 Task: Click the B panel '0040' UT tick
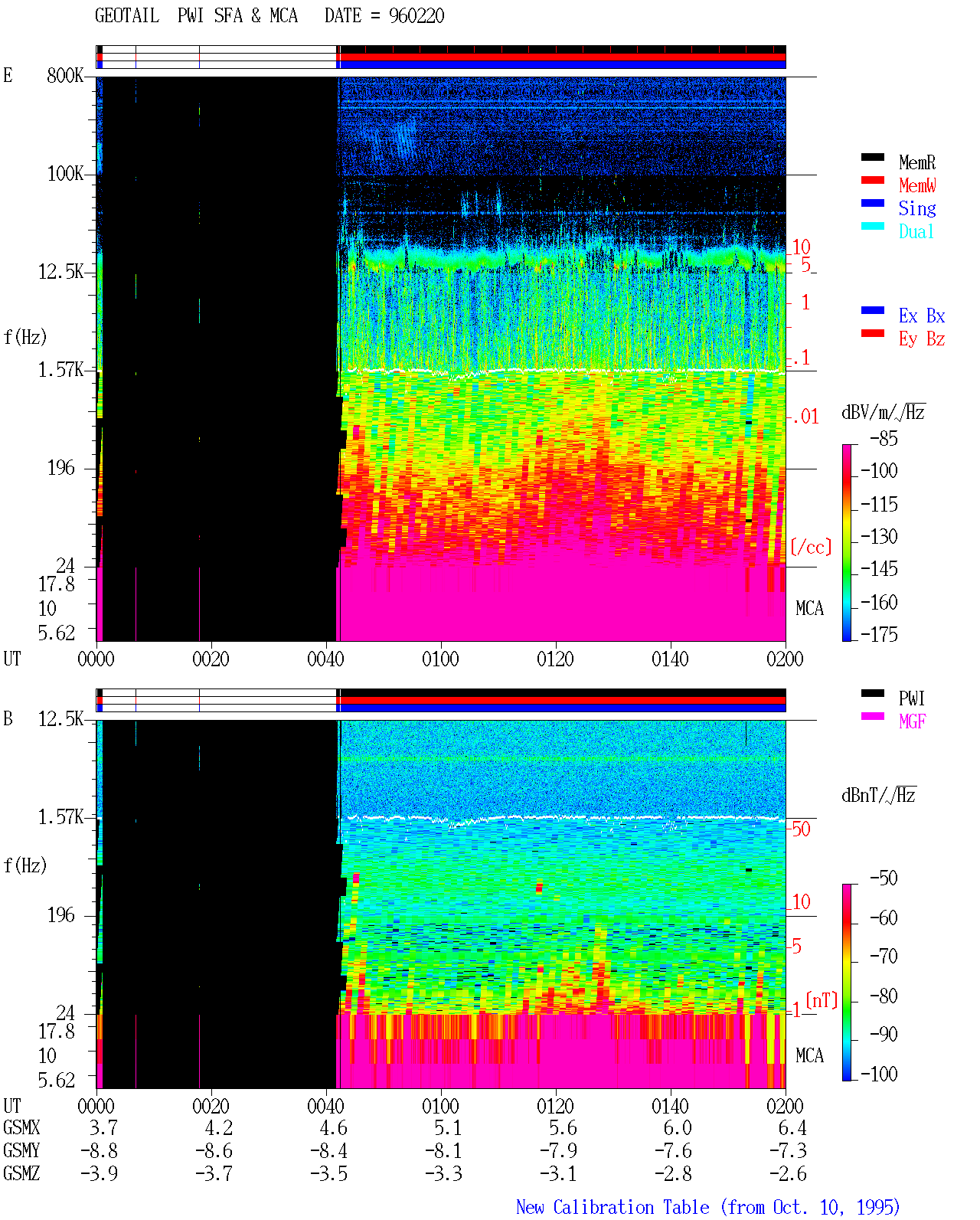click(325, 1106)
